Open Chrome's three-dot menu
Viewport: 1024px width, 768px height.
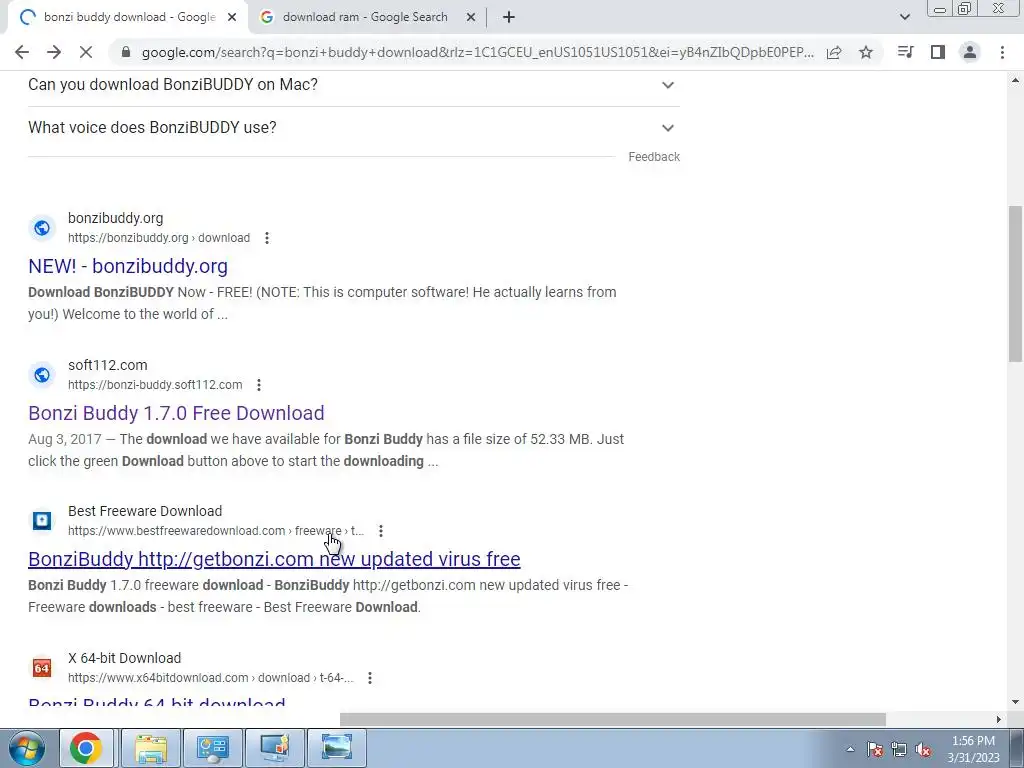click(x=1002, y=52)
